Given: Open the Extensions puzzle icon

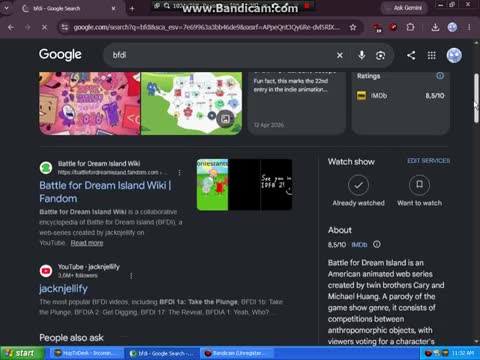Looking at the screenshot, I should [410, 27].
